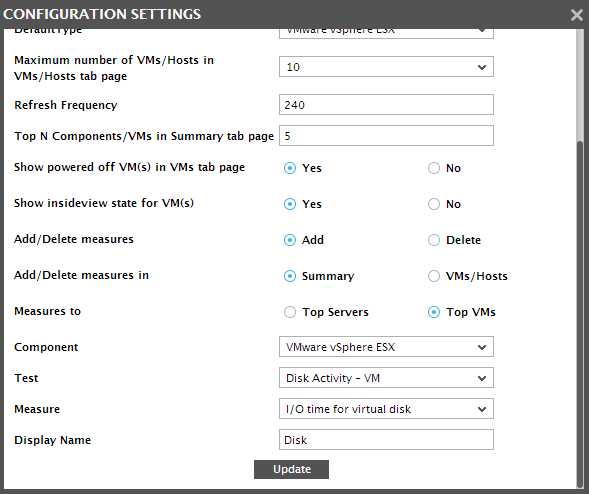The height and width of the screenshot is (494, 589).
Task: Click the 'Component' label text
Action: pos(46,347)
